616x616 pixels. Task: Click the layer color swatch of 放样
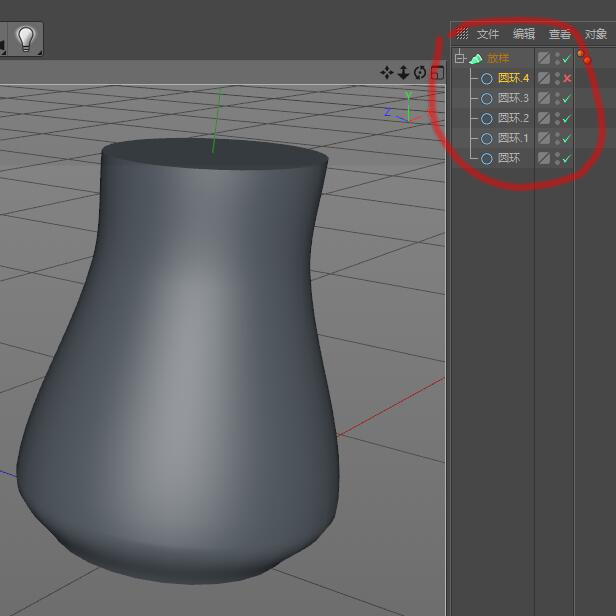point(544,58)
